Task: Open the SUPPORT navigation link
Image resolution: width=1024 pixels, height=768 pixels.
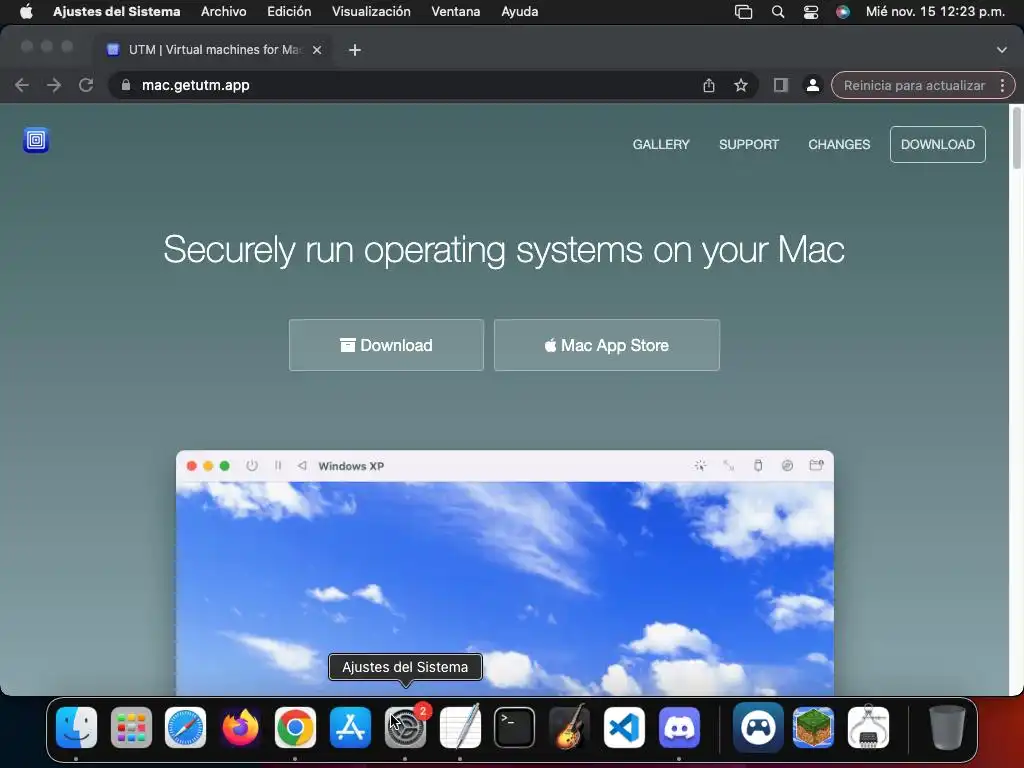Action: pos(749,144)
